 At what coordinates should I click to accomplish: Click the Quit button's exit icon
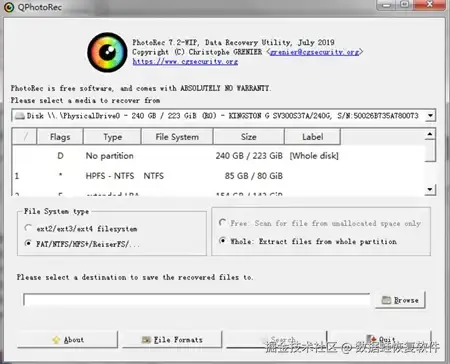tap(371, 339)
